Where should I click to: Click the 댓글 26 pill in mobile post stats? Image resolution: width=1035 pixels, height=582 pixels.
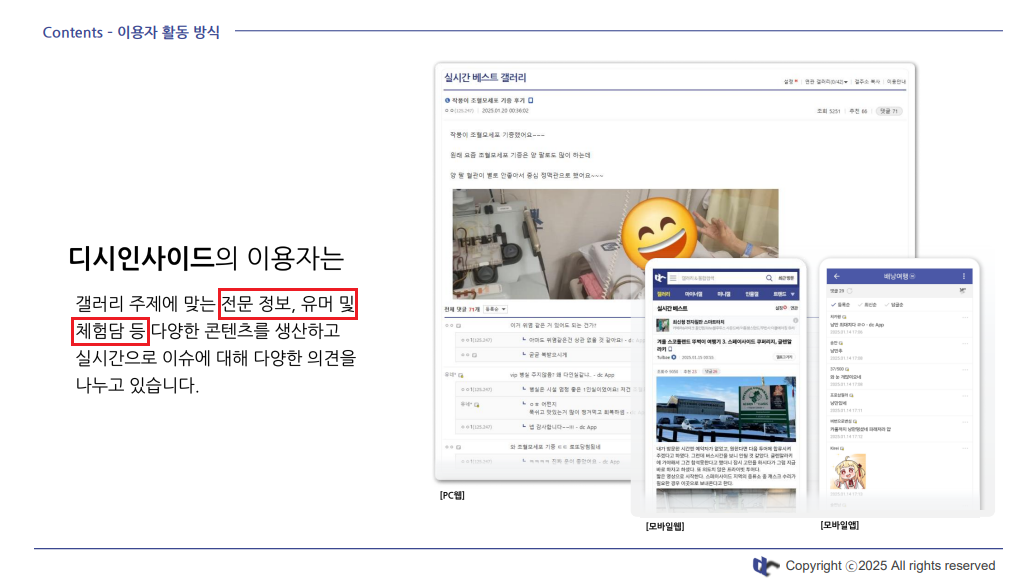pos(711,372)
